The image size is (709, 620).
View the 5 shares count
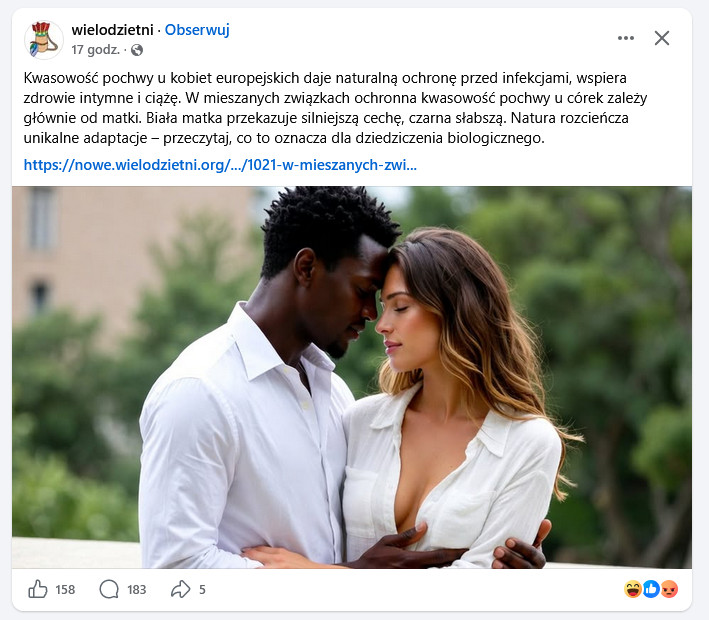(202, 590)
